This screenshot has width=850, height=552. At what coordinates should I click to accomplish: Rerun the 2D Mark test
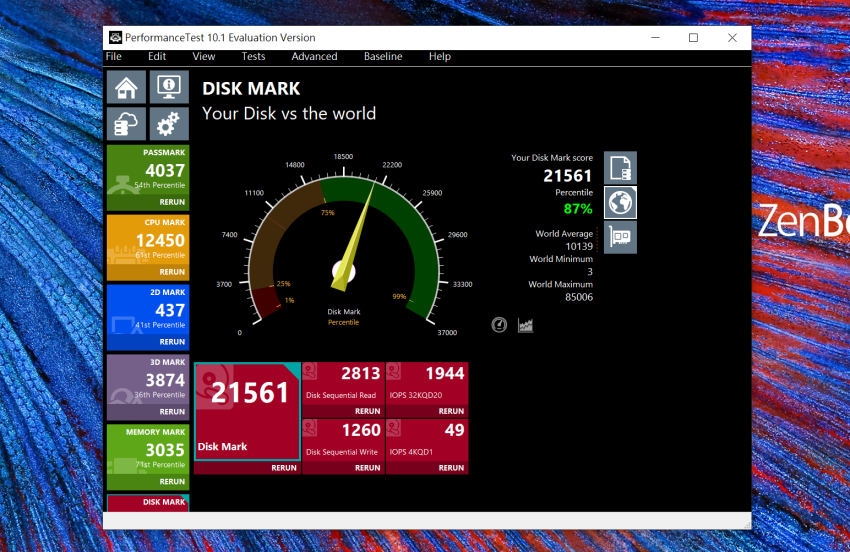coord(172,342)
